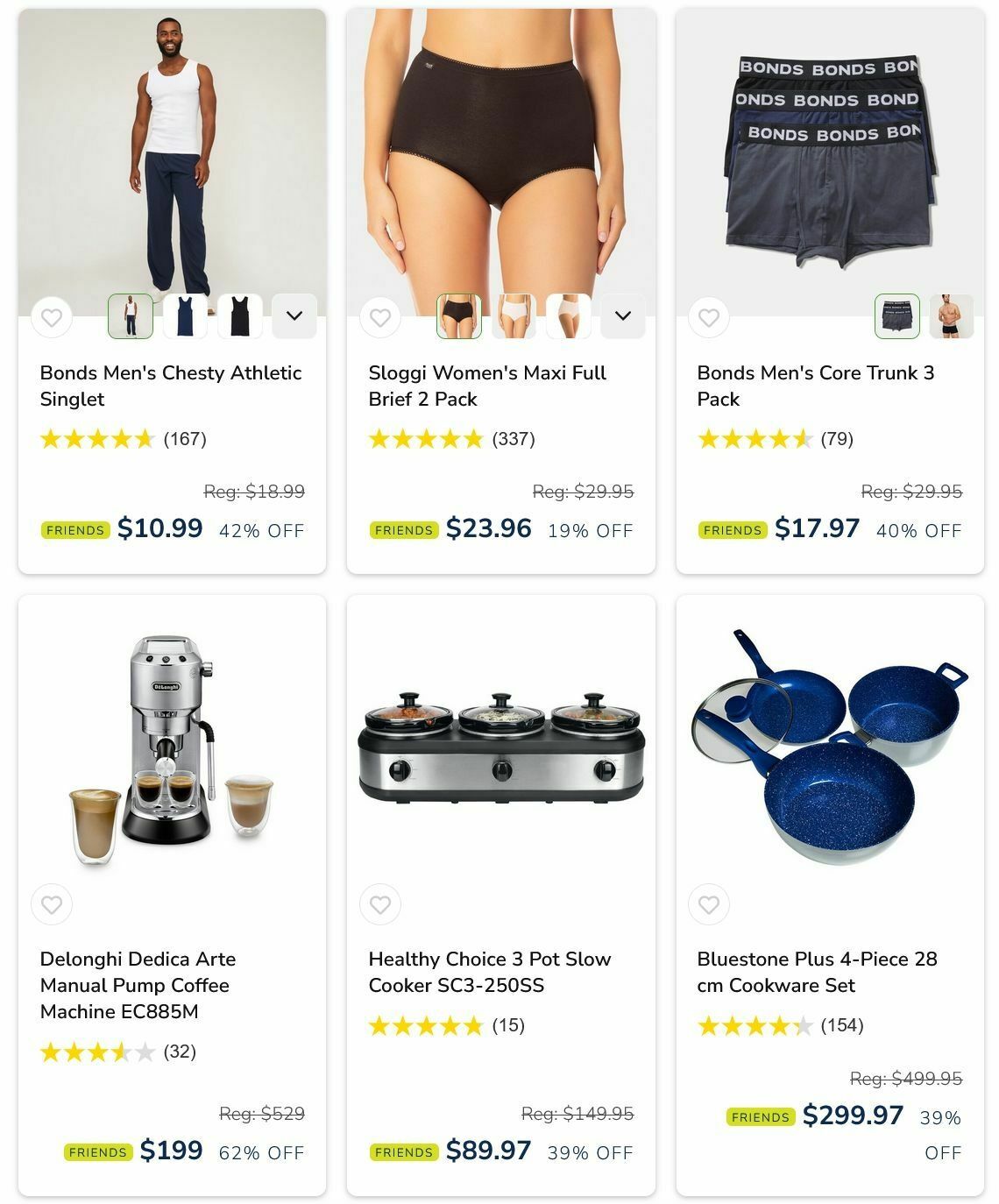Screen dimensions: 999x1204
Task: Choose the white Sloggi brief swatch
Action: (514, 316)
